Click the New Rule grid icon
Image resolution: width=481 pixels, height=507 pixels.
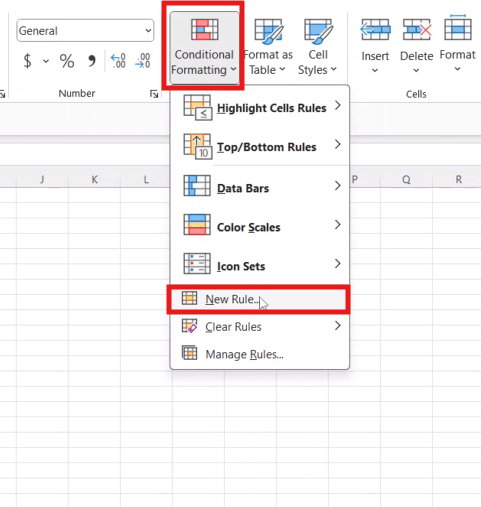click(x=189, y=298)
